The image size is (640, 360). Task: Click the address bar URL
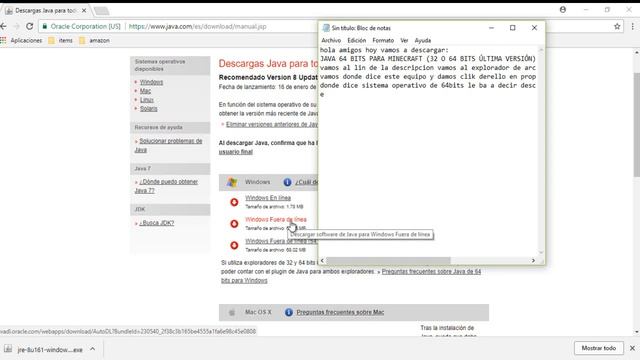pyautogui.click(x=198, y=27)
